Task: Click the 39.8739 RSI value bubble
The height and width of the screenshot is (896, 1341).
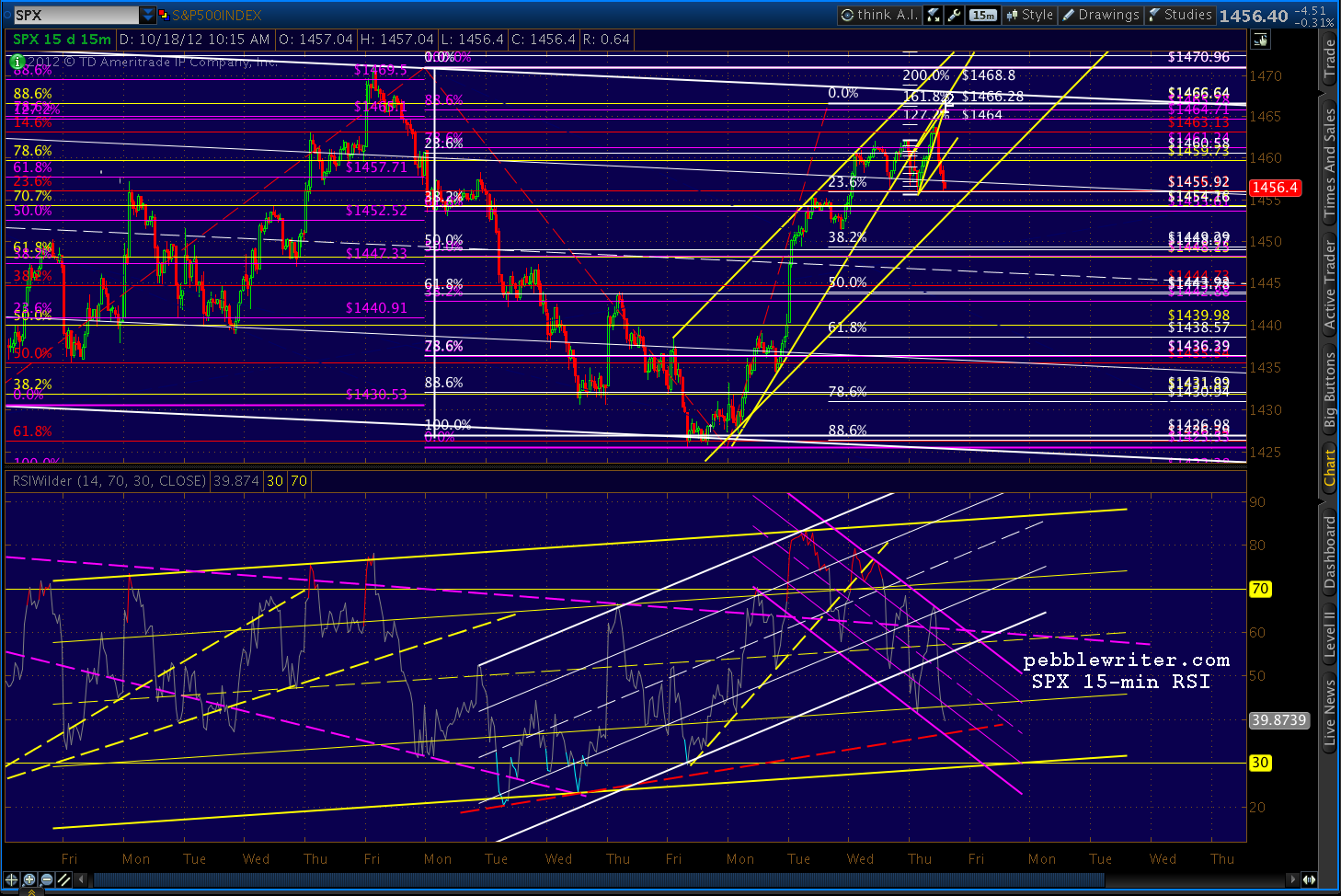Action: coord(1278,720)
